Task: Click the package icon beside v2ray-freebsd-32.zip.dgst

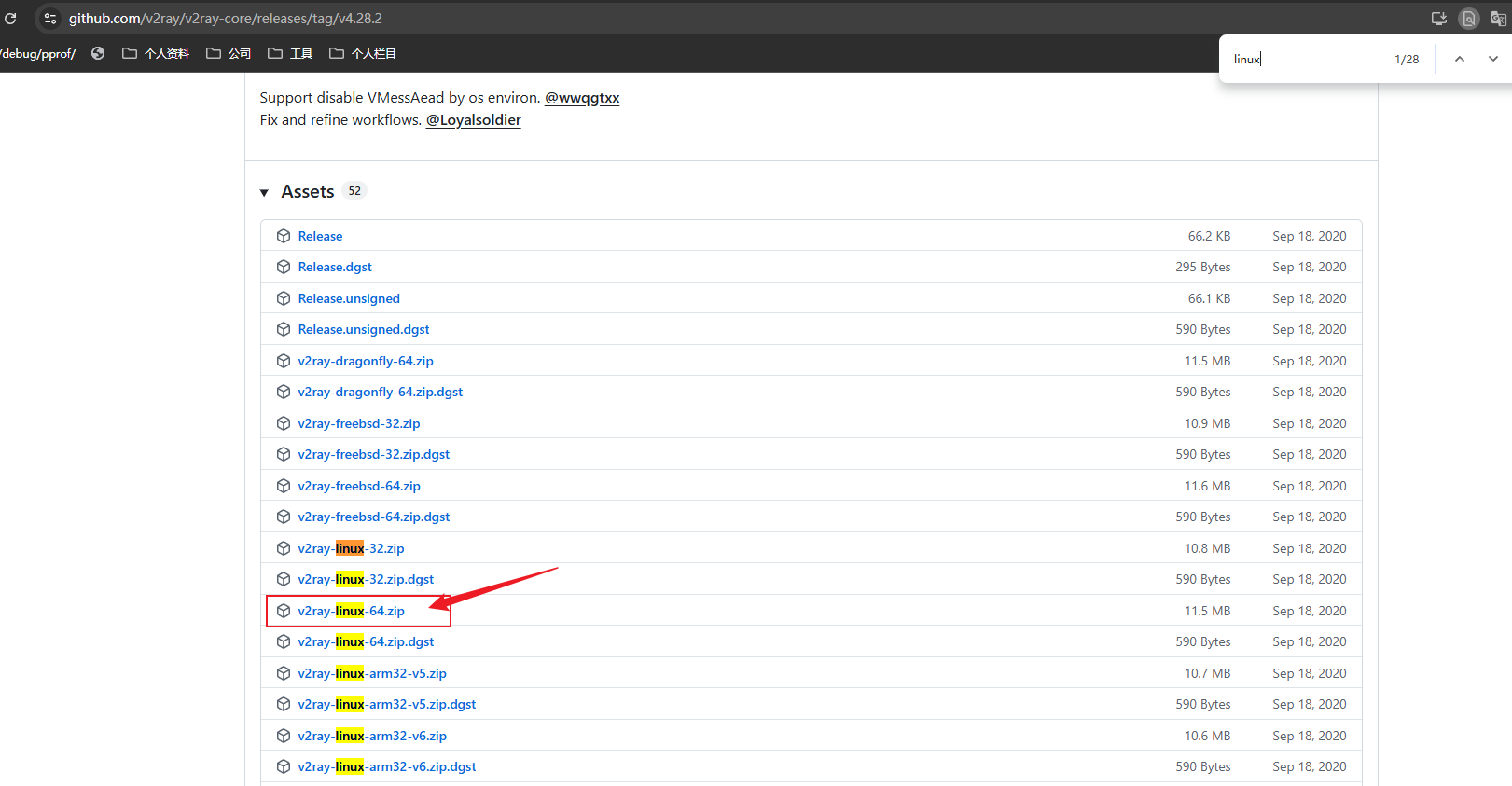Action: click(284, 454)
